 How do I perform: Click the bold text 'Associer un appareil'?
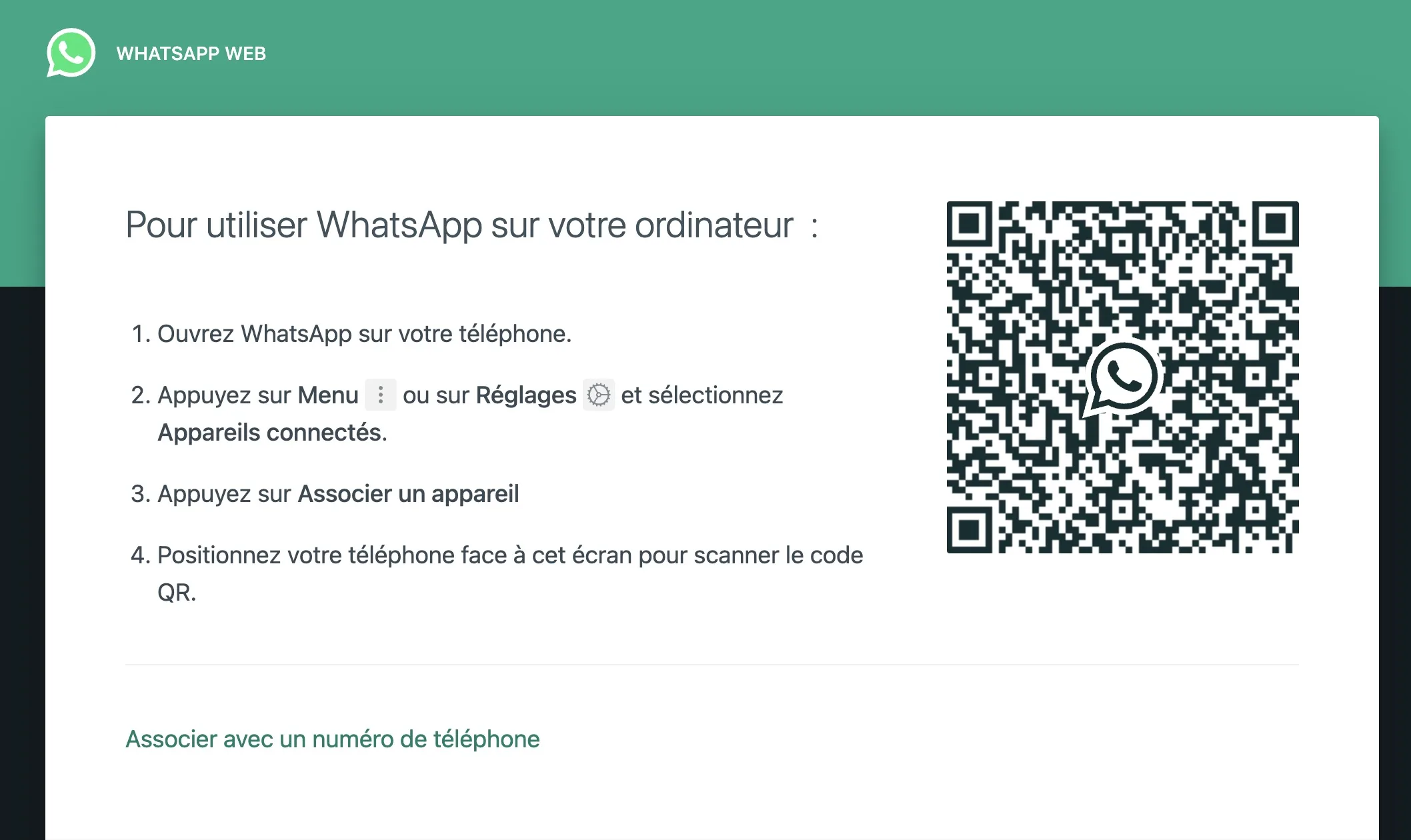pos(408,494)
